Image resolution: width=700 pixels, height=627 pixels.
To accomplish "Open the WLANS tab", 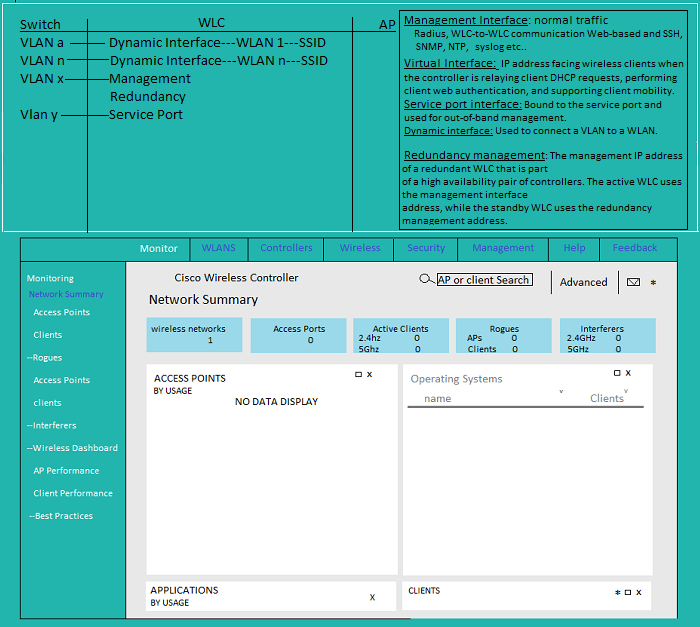I will (x=218, y=248).
